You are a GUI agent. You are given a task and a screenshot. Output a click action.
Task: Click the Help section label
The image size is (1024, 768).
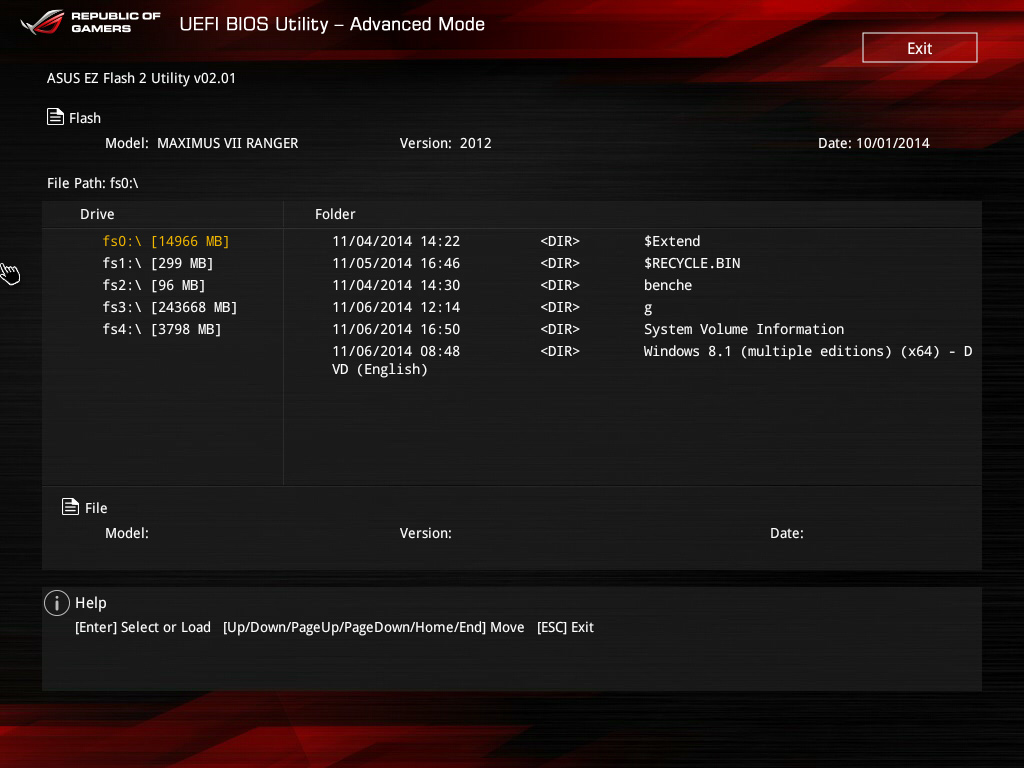pyautogui.click(x=91, y=603)
